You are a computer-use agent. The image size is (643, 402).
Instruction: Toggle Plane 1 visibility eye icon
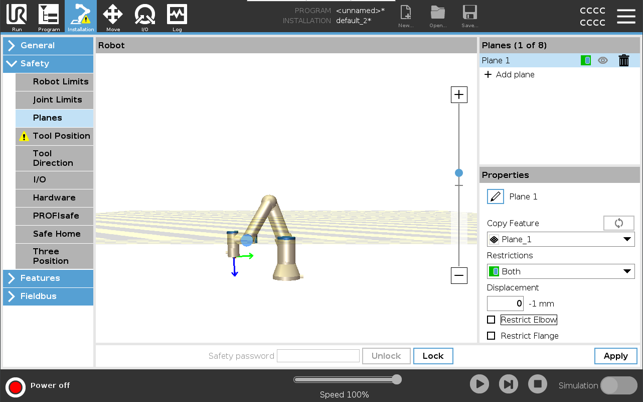[x=603, y=61]
